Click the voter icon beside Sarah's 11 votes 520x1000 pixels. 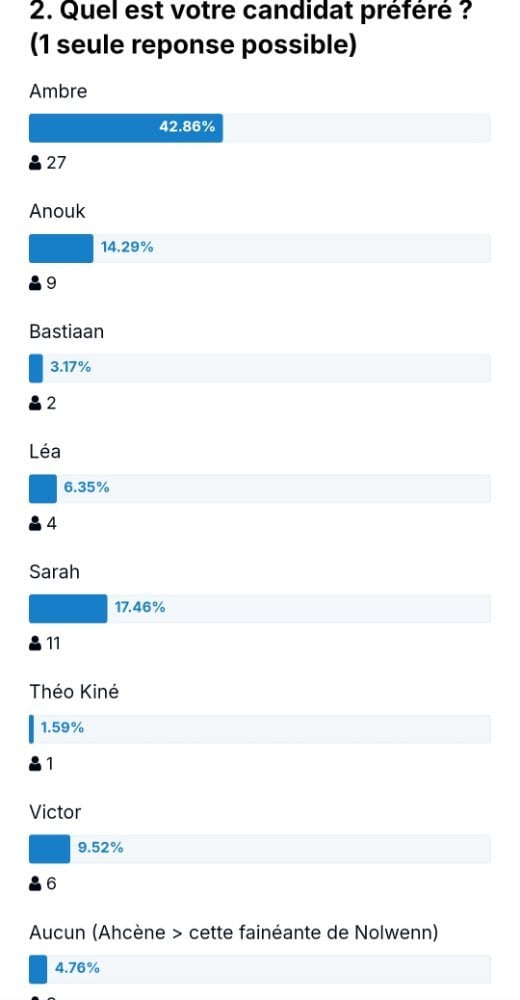coord(35,643)
